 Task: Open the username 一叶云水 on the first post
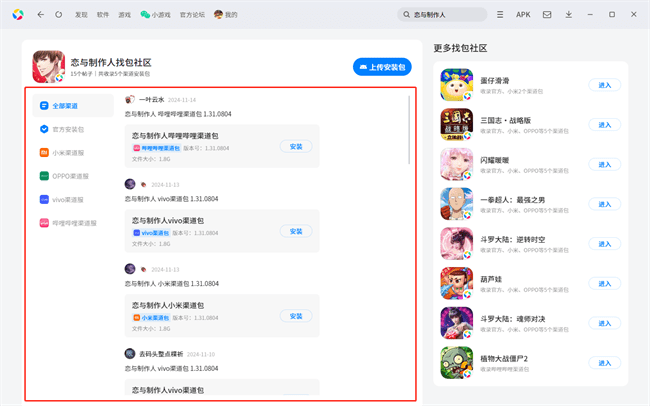152,100
